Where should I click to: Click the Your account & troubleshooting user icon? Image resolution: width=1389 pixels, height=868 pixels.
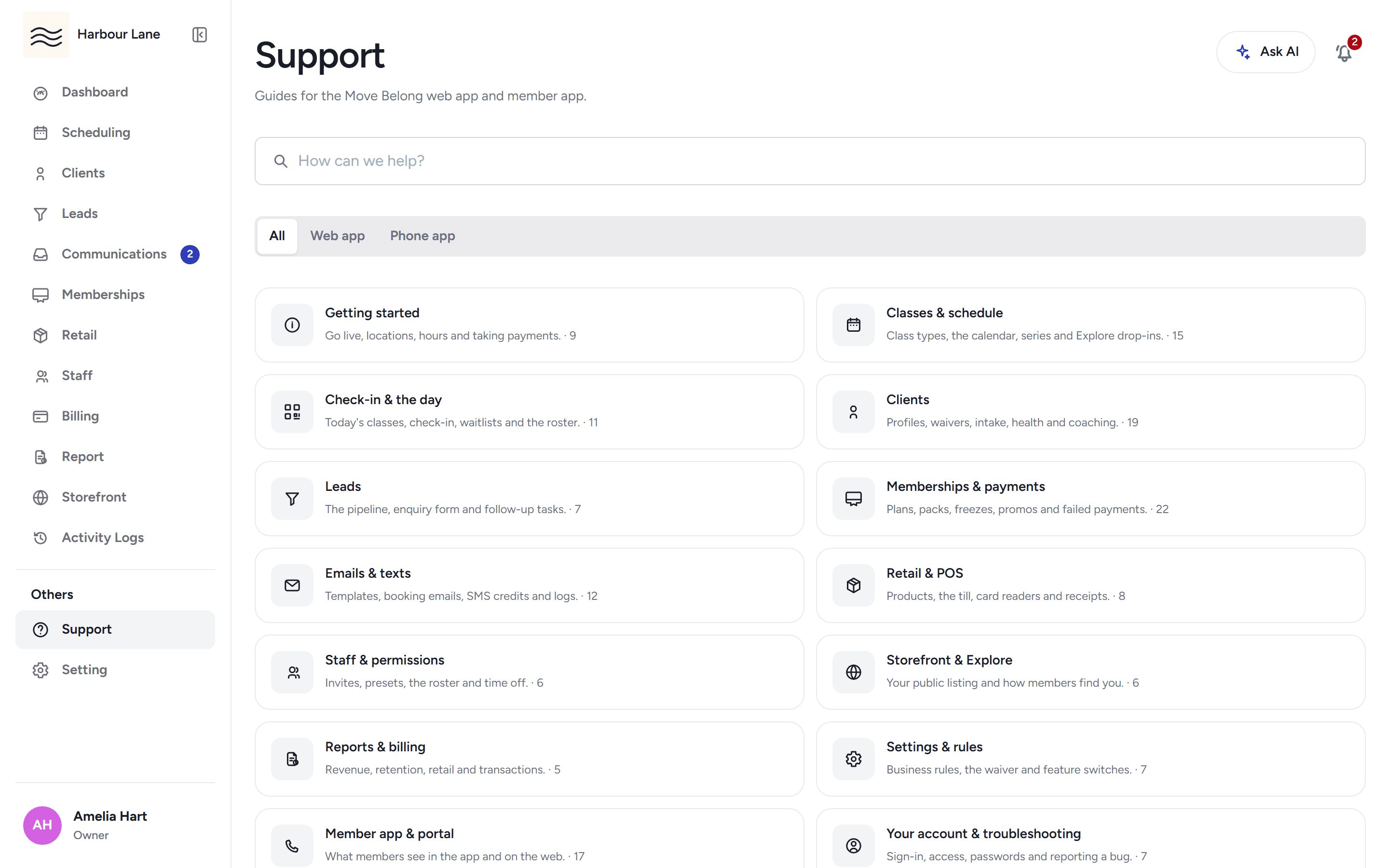click(854, 846)
